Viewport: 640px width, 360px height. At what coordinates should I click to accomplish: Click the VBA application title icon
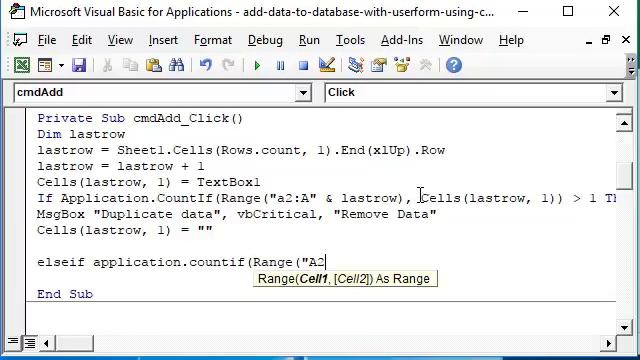coord(17,11)
